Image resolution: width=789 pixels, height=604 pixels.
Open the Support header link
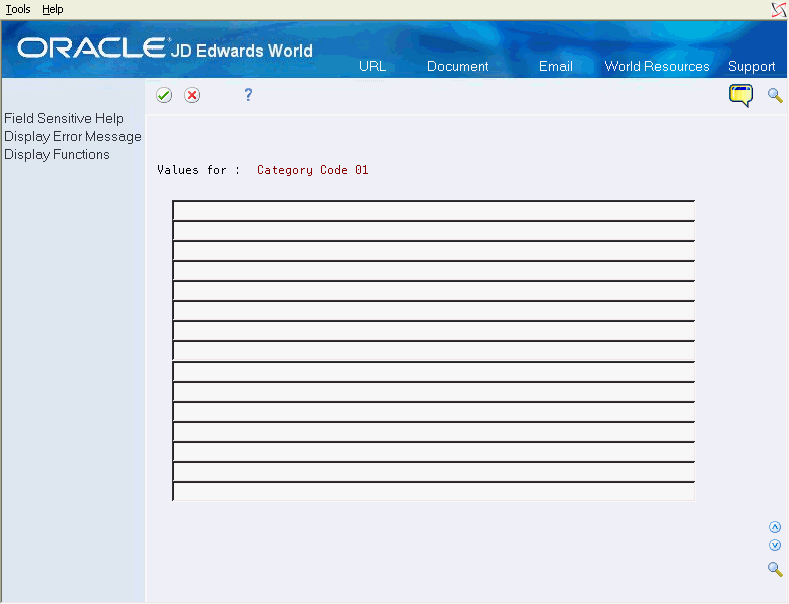pos(751,66)
